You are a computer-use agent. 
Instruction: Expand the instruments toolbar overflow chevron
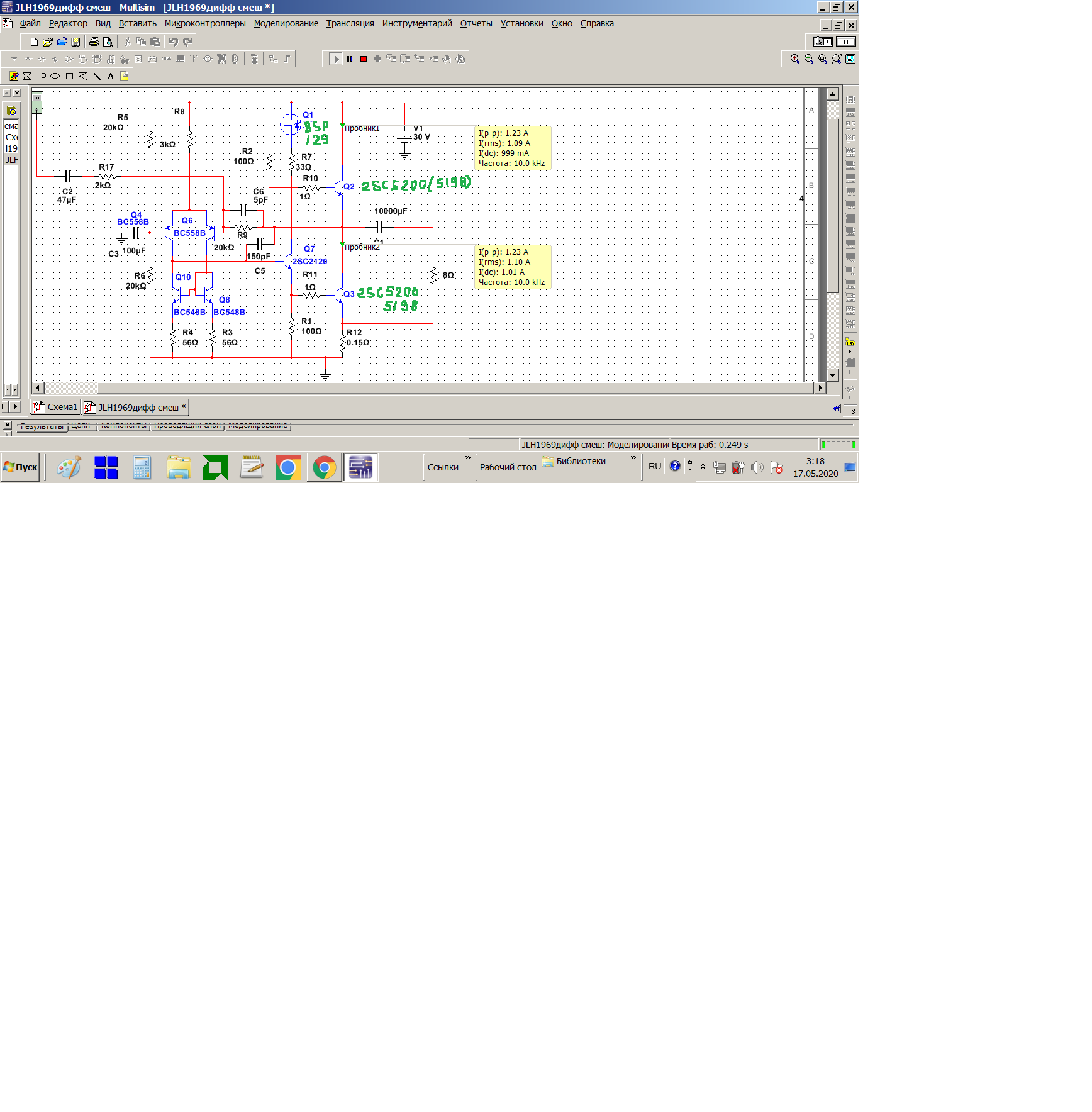click(x=853, y=412)
